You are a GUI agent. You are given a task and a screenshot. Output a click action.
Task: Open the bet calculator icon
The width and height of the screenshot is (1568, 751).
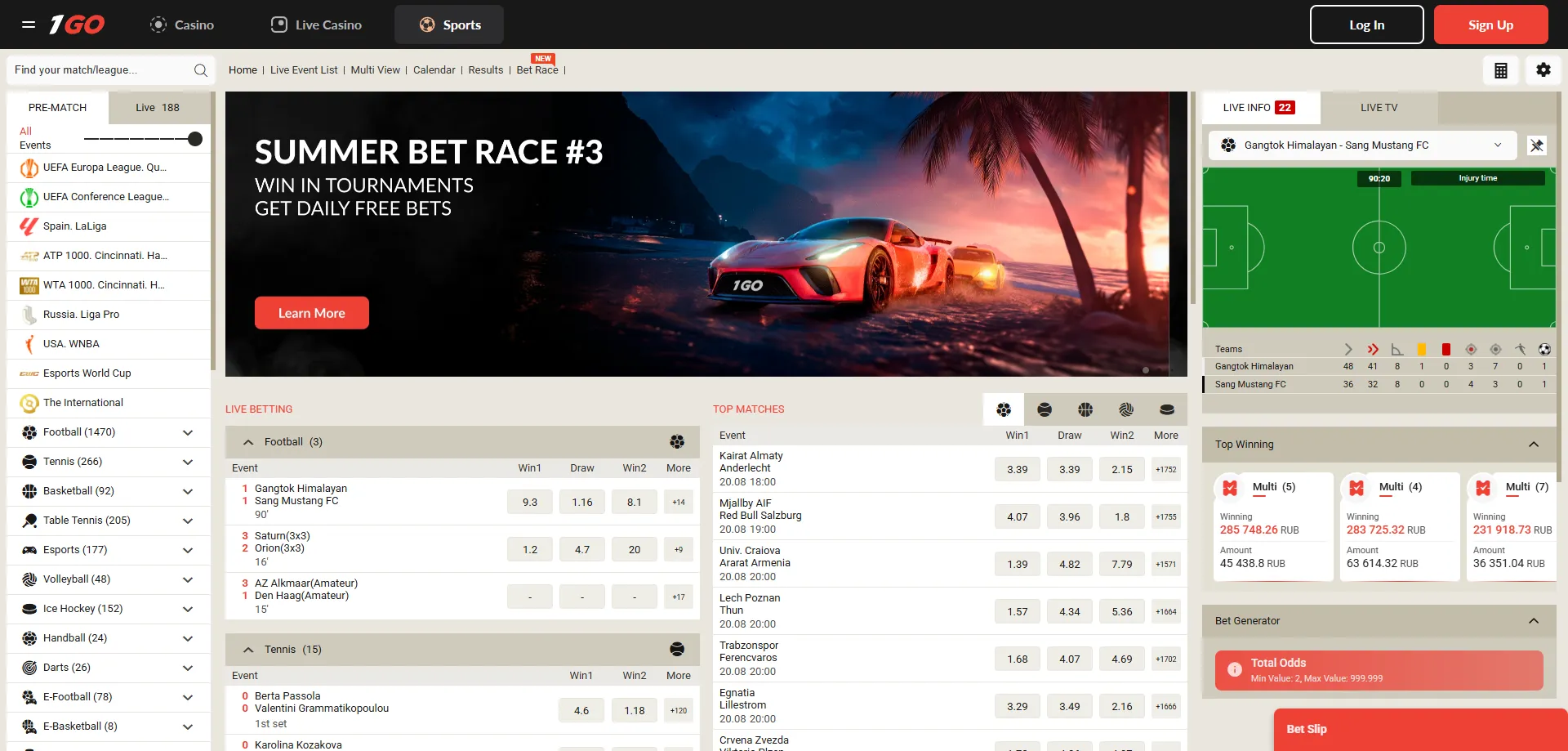pyautogui.click(x=1501, y=70)
